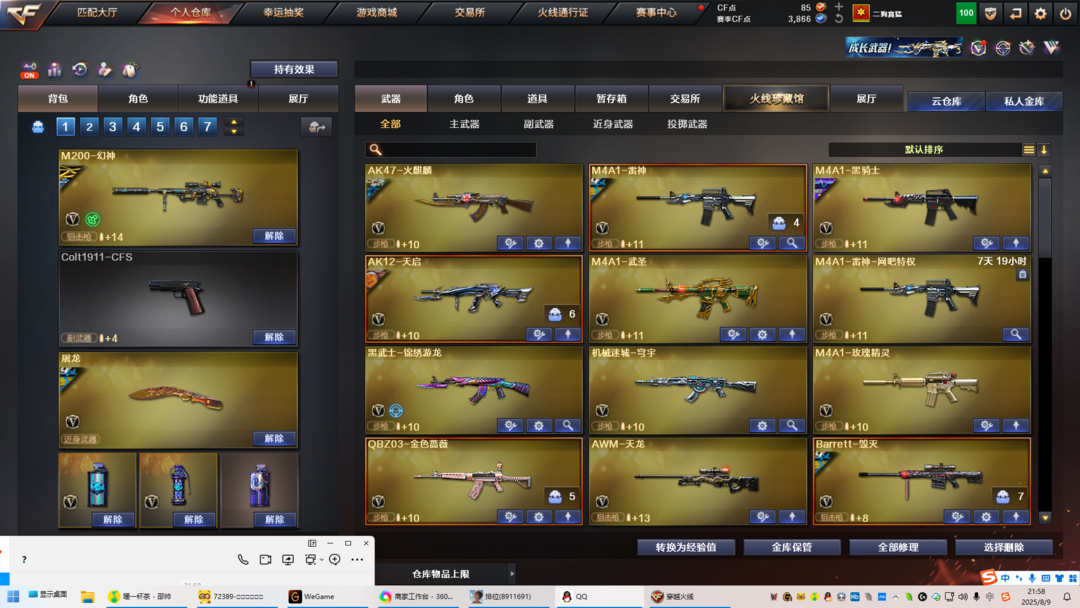Image resolution: width=1080 pixels, height=608 pixels.
Task: Select bag slot number 1
Action: click(x=65, y=127)
